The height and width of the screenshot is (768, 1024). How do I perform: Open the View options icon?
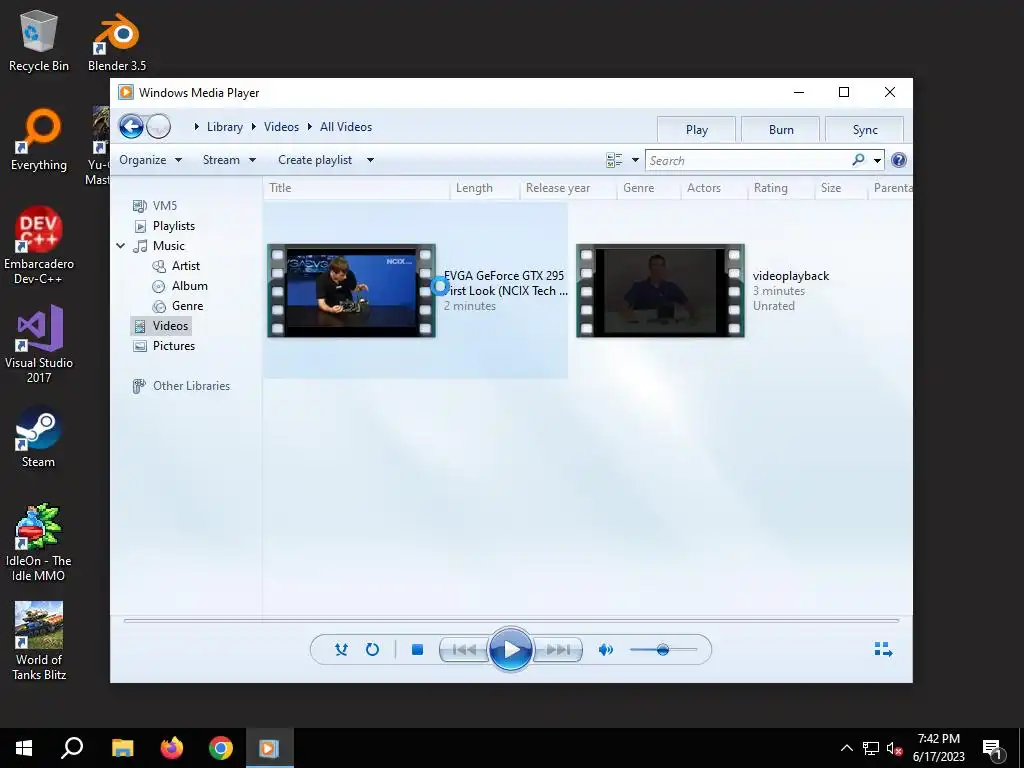coord(614,160)
